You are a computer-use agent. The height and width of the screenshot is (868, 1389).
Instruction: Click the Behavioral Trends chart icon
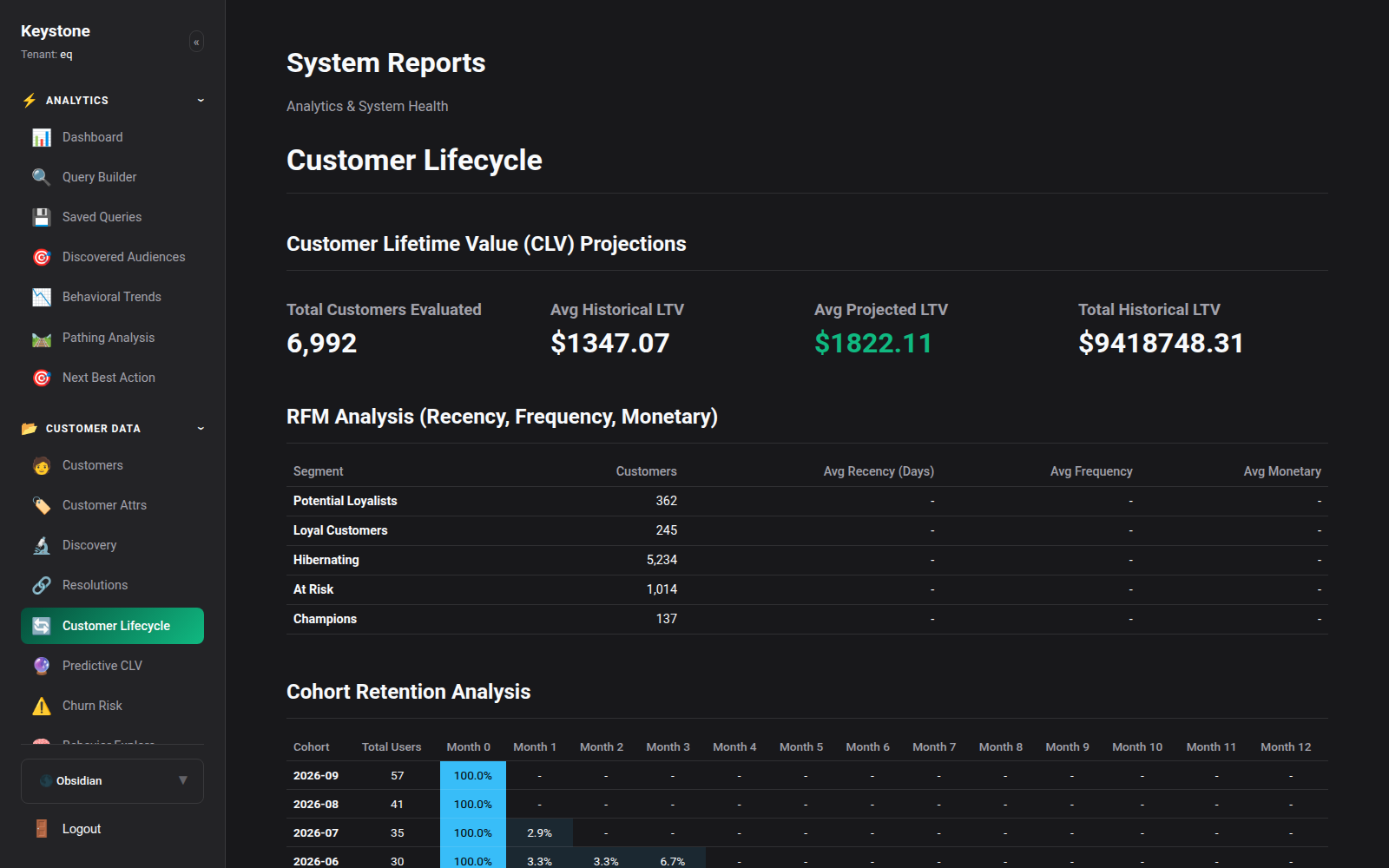(42, 297)
